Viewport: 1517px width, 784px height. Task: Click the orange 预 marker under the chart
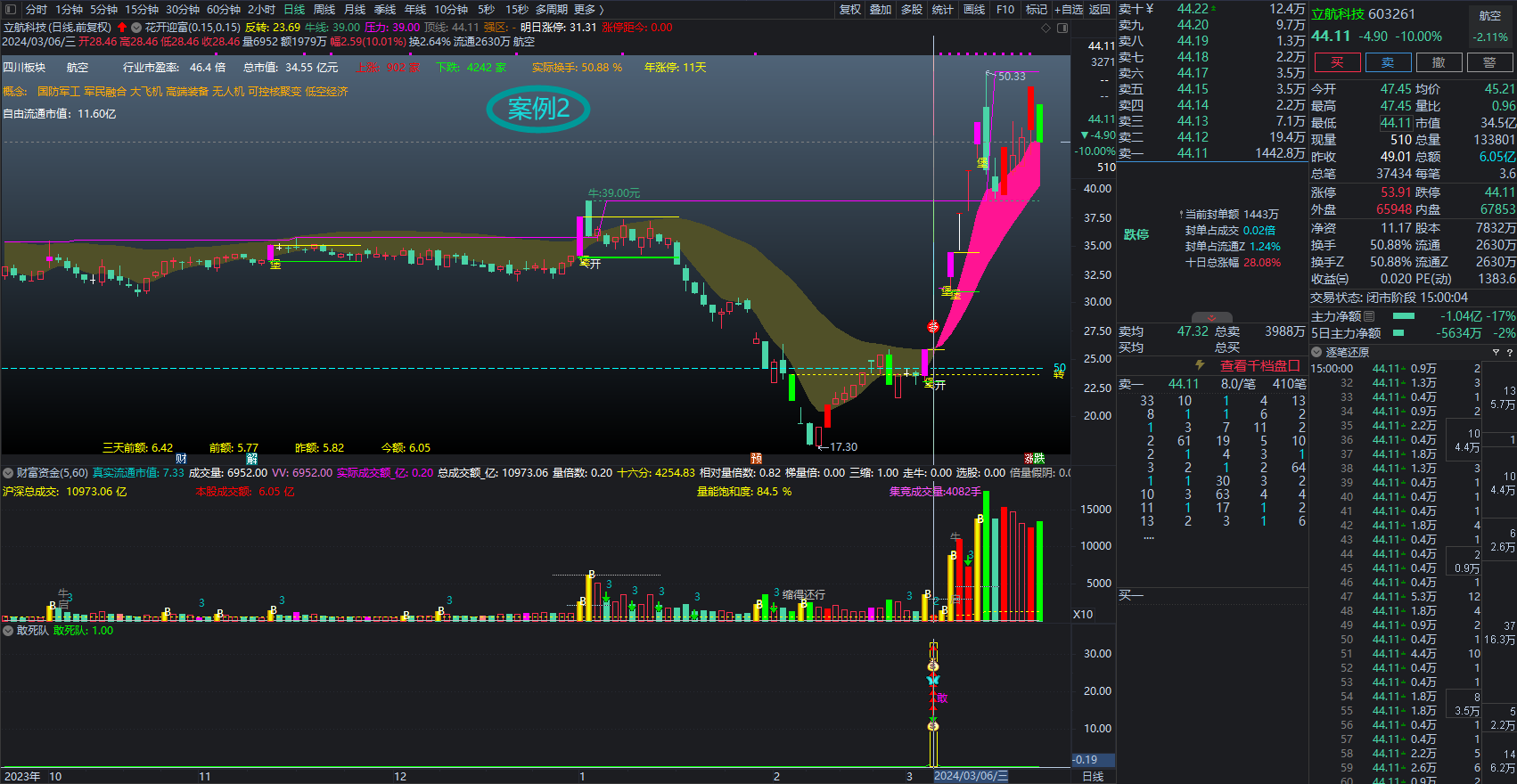click(x=756, y=459)
